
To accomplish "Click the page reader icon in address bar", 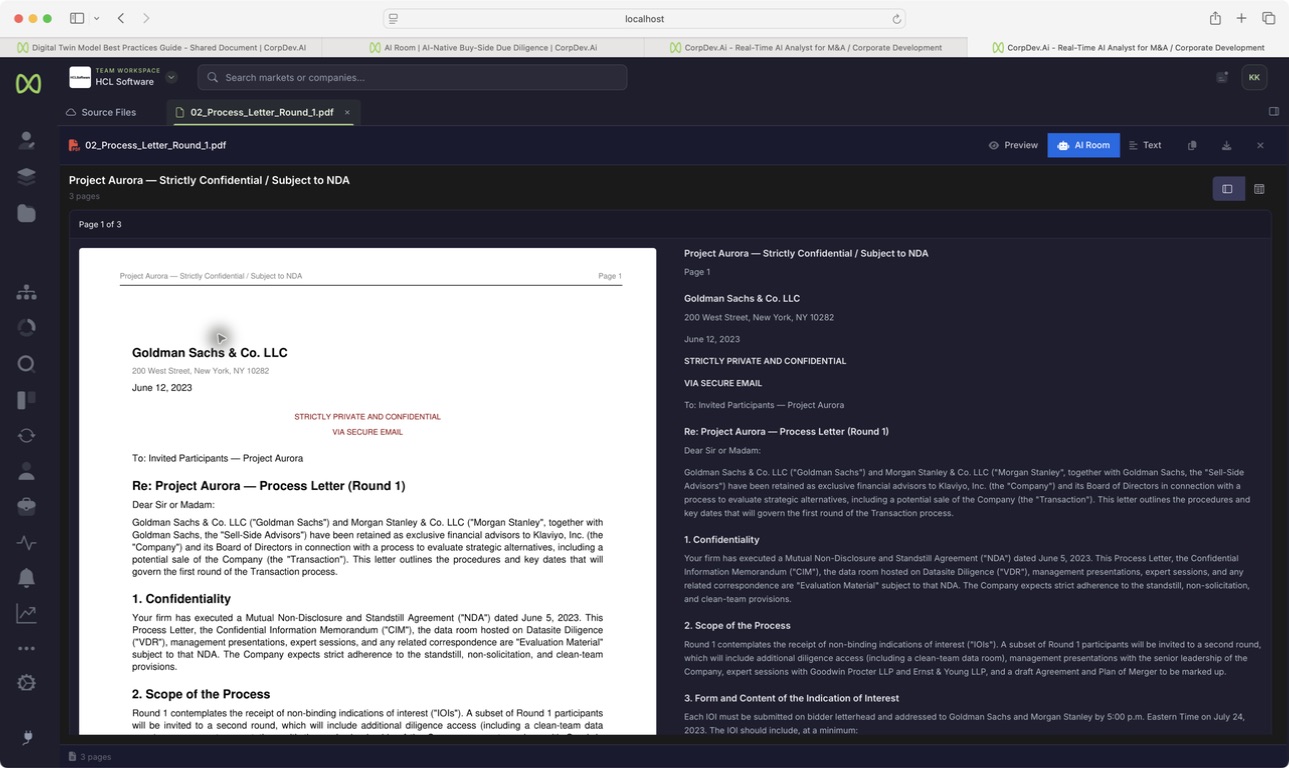I will point(393,19).
